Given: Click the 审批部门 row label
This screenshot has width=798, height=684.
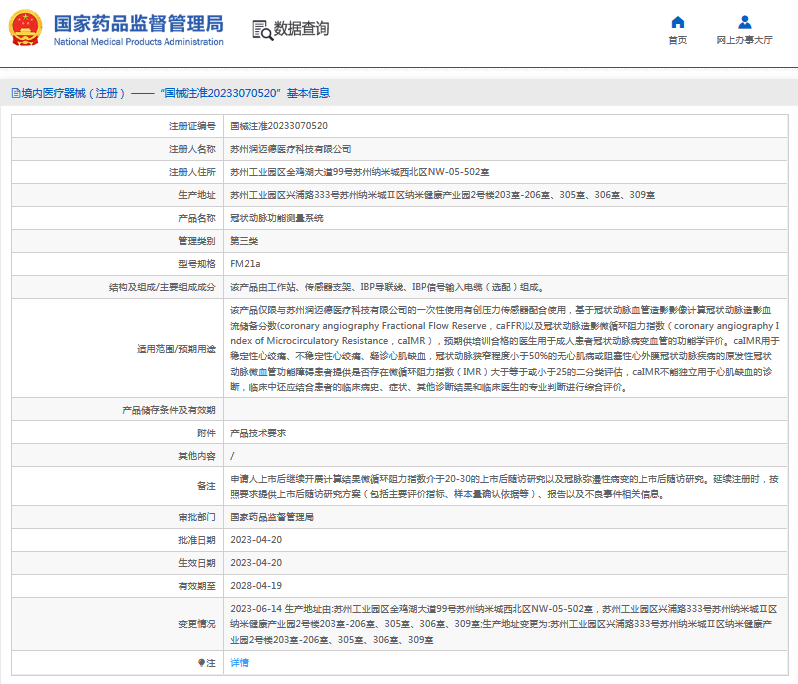Looking at the screenshot, I should (197, 517).
